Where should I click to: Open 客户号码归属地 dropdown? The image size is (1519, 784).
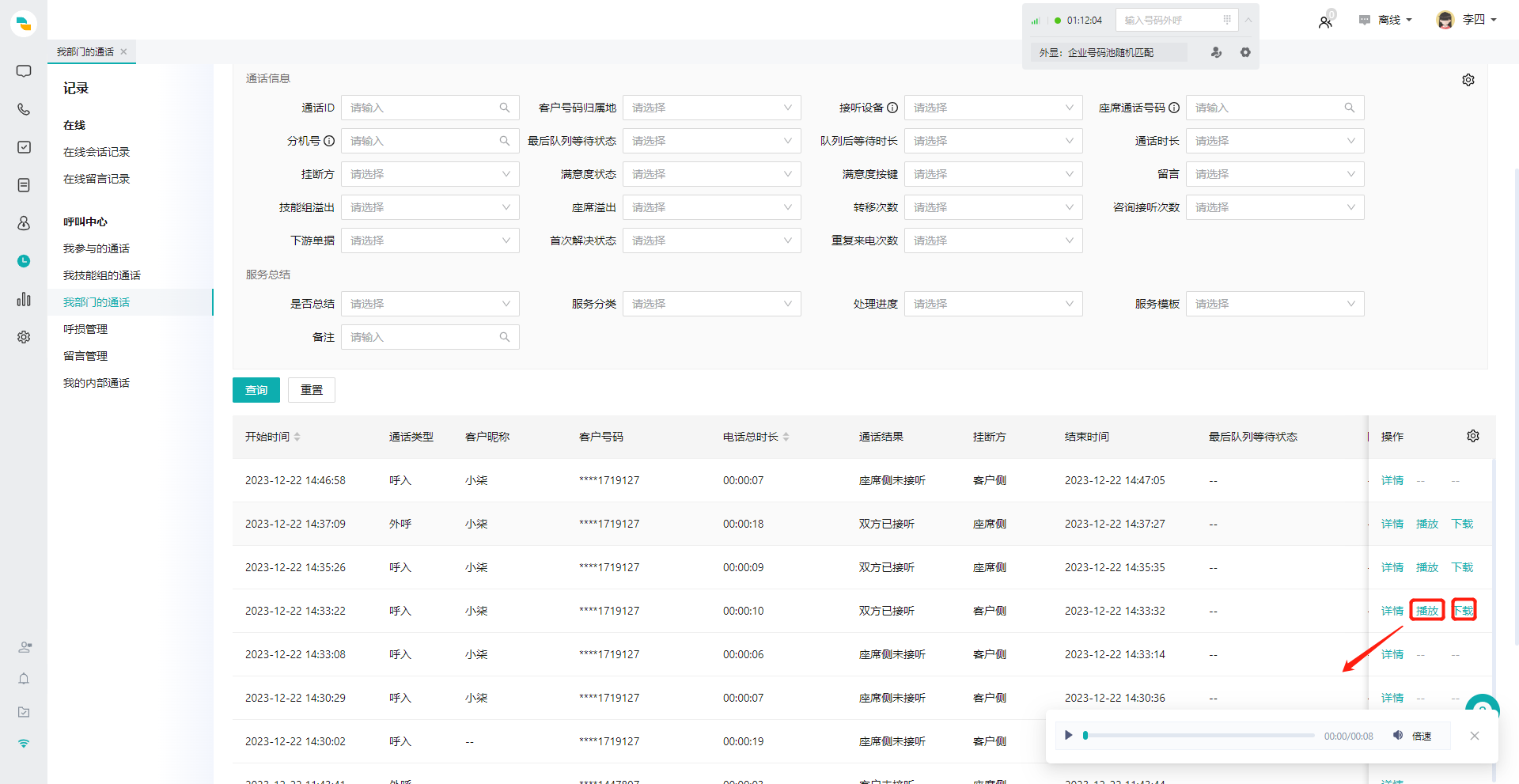[712, 108]
